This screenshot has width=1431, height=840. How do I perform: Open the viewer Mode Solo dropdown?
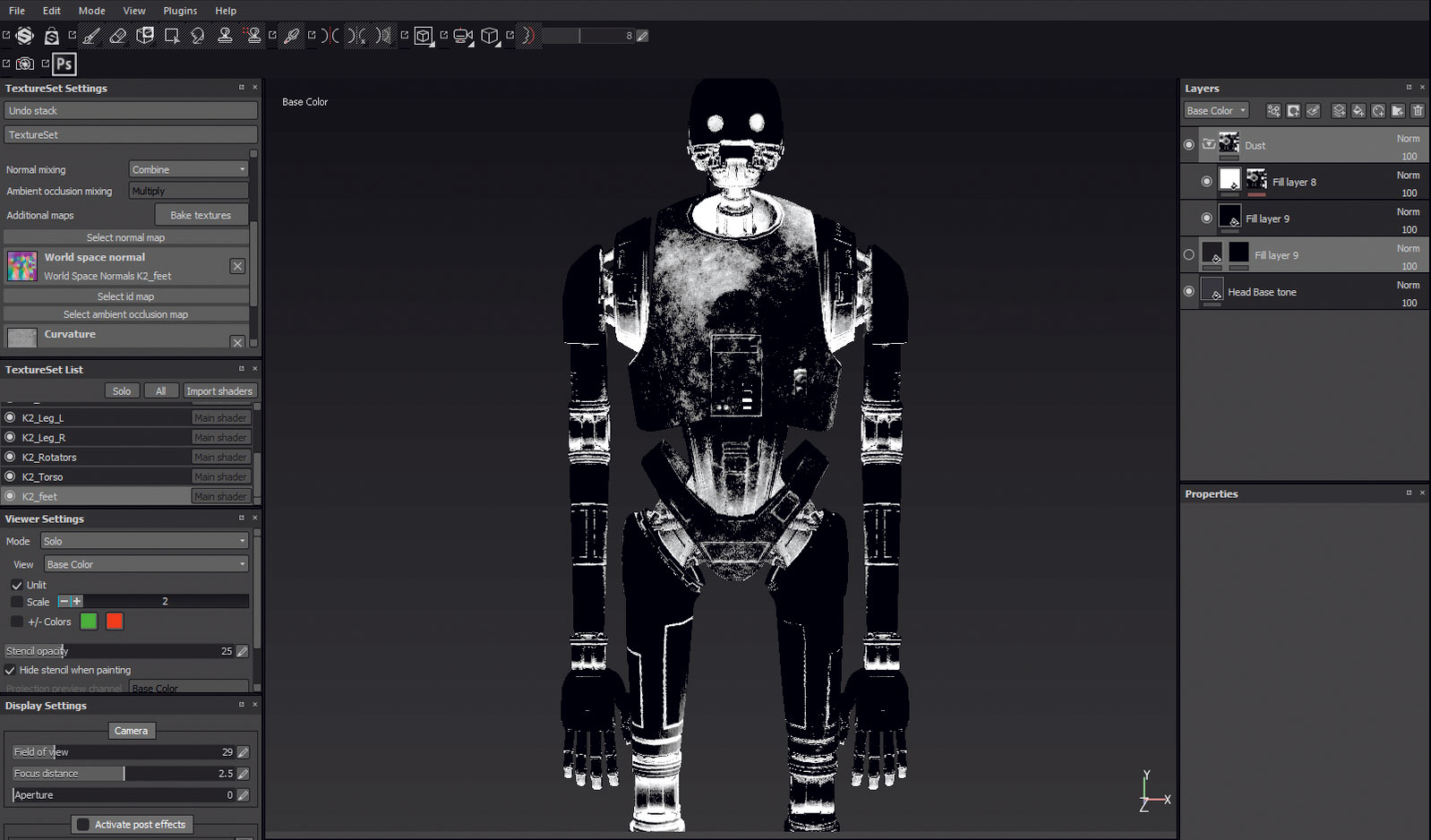pyautogui.click(x=144, y=541)
